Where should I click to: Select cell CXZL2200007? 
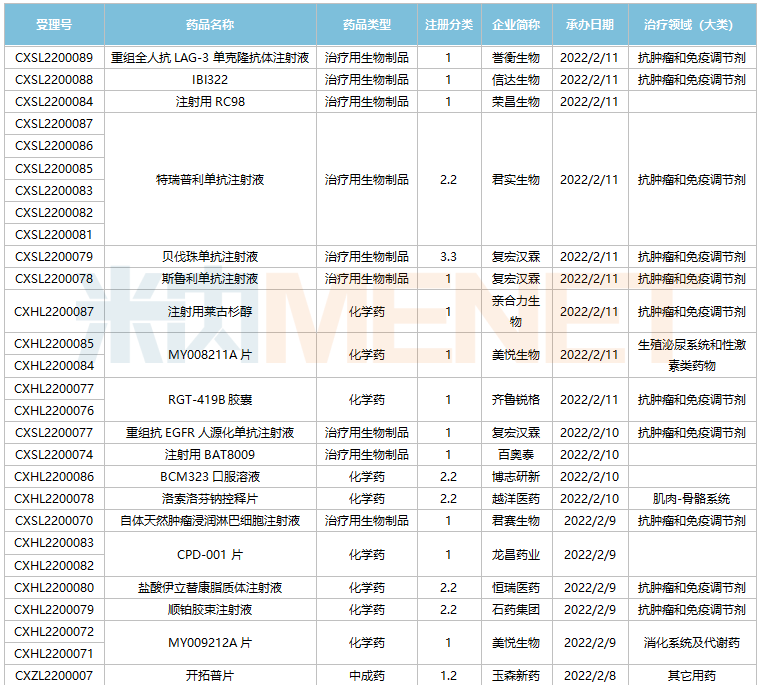point(54,676)
